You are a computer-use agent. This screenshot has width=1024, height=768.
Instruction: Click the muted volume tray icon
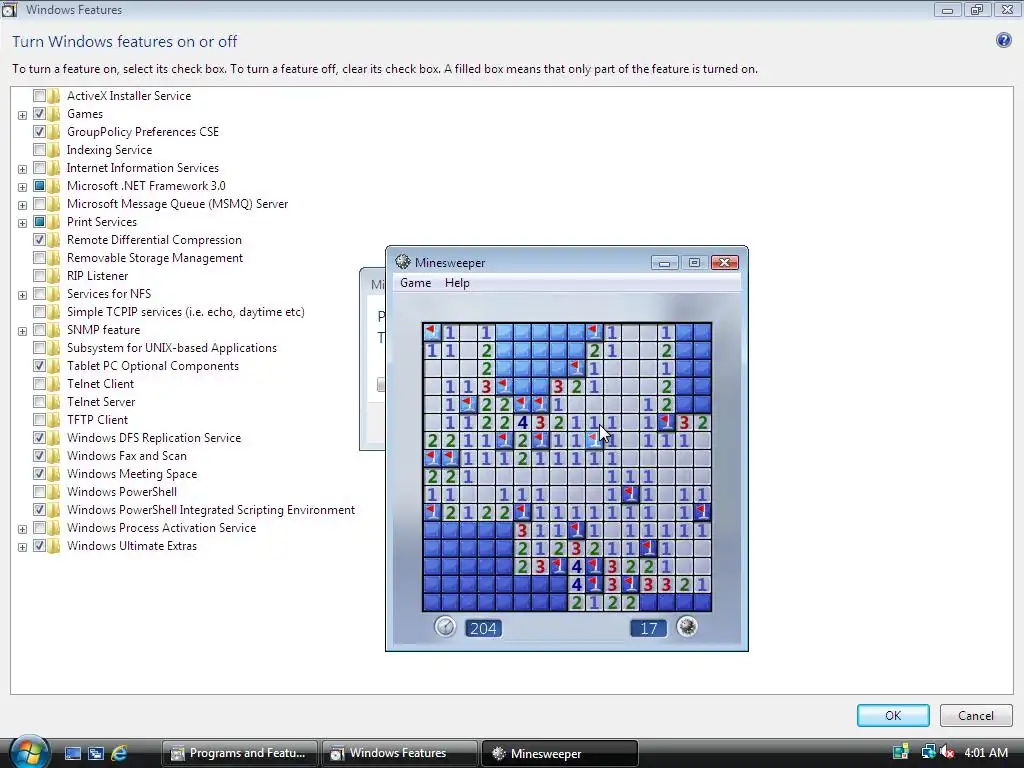tap(946, 752)
